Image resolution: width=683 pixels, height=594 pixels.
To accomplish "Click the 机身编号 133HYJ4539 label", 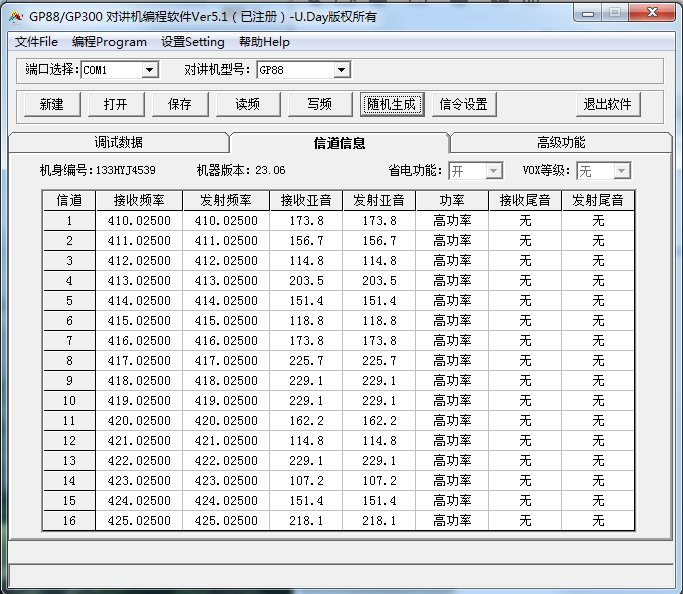I will click(x=98, y=170).
